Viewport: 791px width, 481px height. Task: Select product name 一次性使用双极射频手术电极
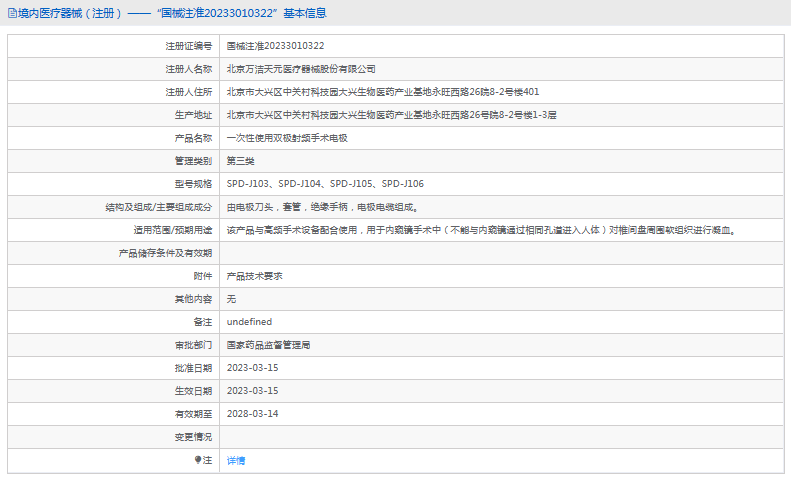click(x=287, y=138)
